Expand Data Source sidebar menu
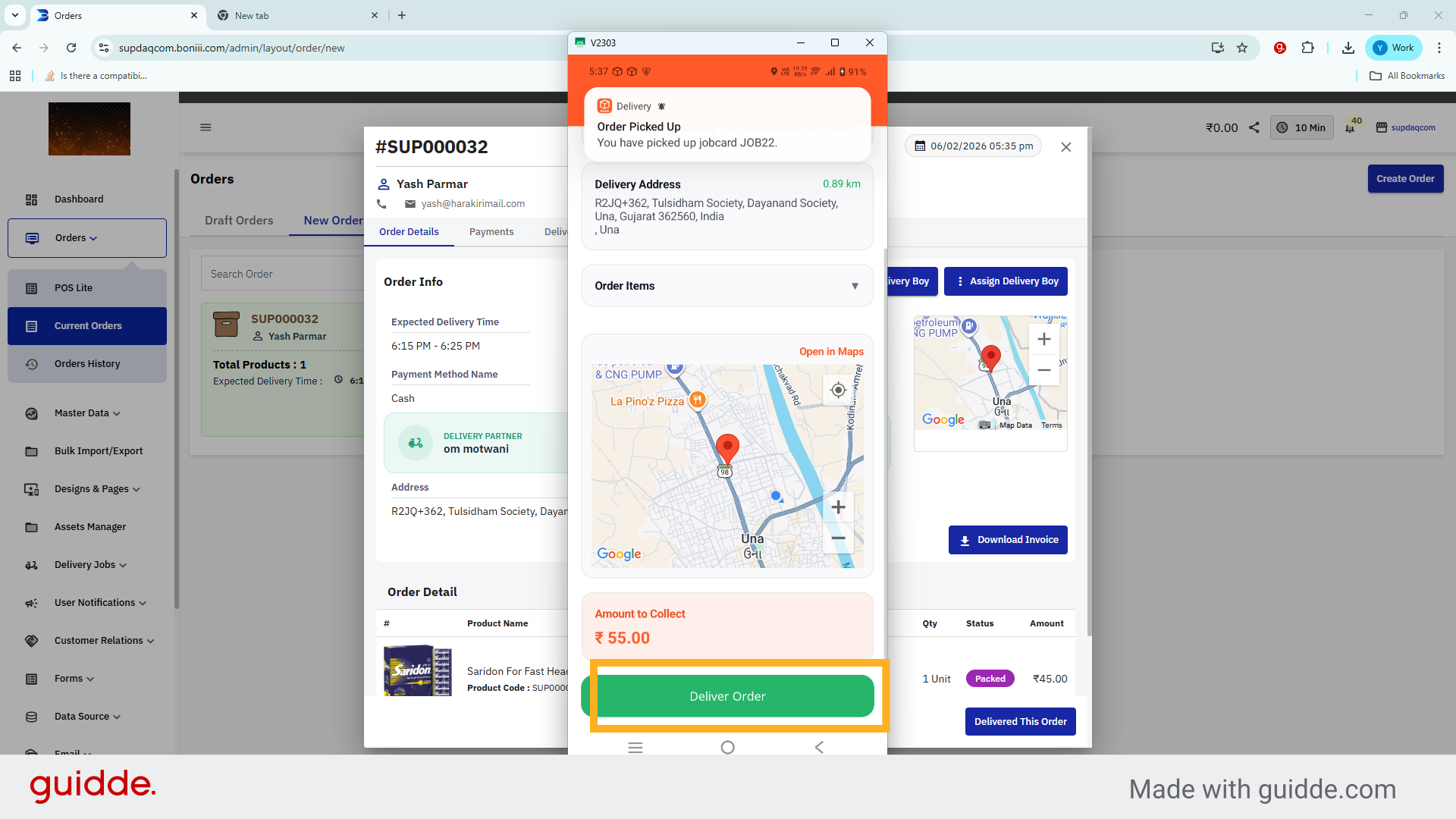Image resolution: width=1456 pixels, height=819 pixels. coord(87,717)
